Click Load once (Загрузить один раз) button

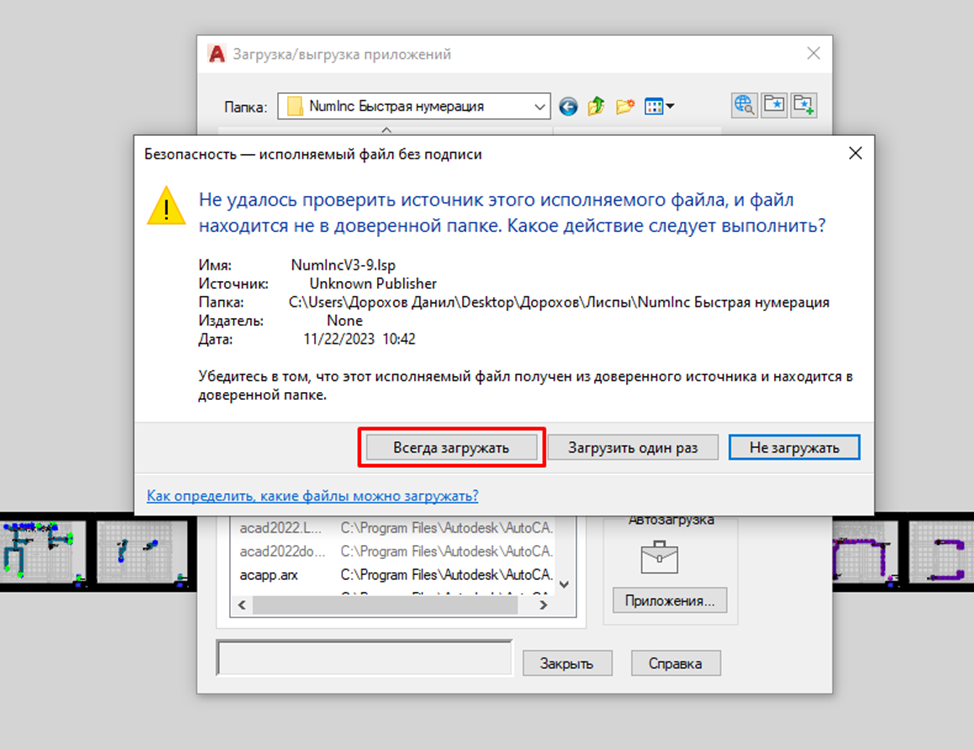coord(633,447)
